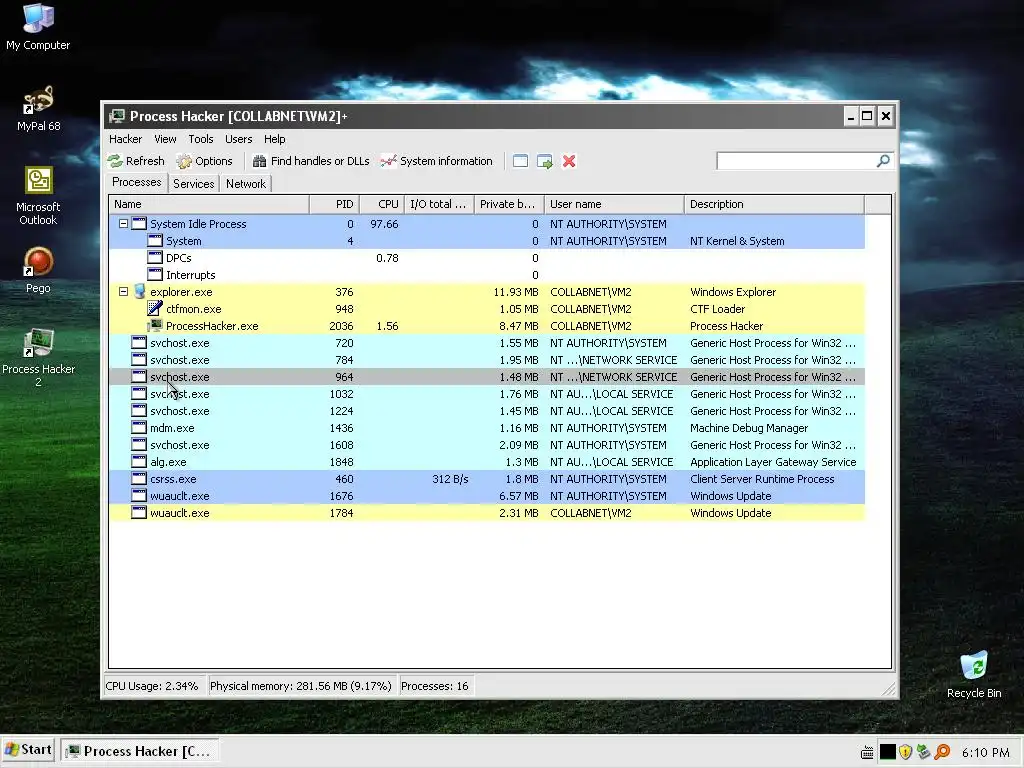Open the Help menu
This screenshot has width=1024, height=768.
coord(274,139)
